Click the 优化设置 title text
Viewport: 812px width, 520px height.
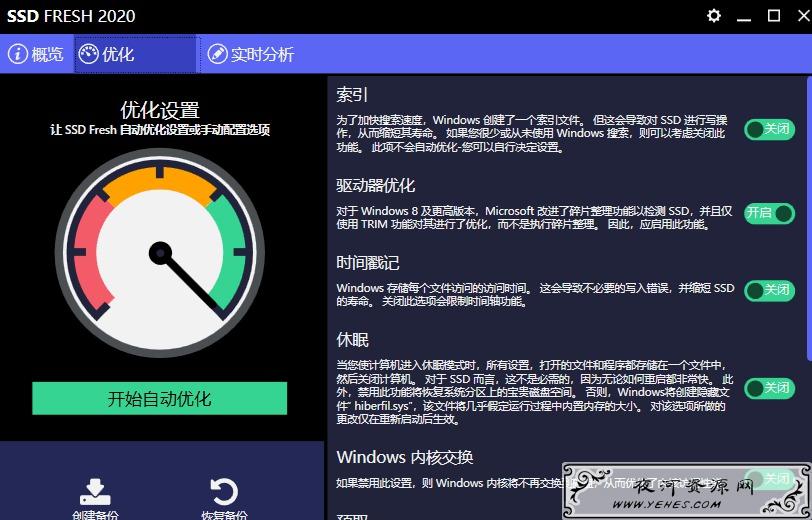[160, 110]
